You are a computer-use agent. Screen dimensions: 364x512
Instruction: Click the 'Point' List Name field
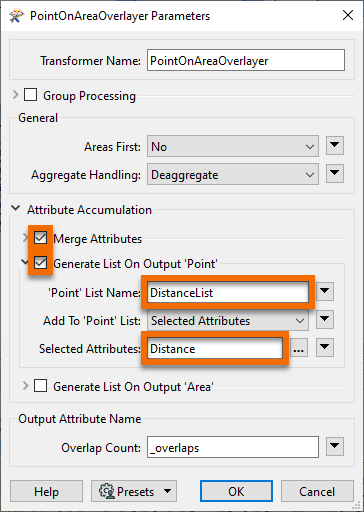[228, 292]
